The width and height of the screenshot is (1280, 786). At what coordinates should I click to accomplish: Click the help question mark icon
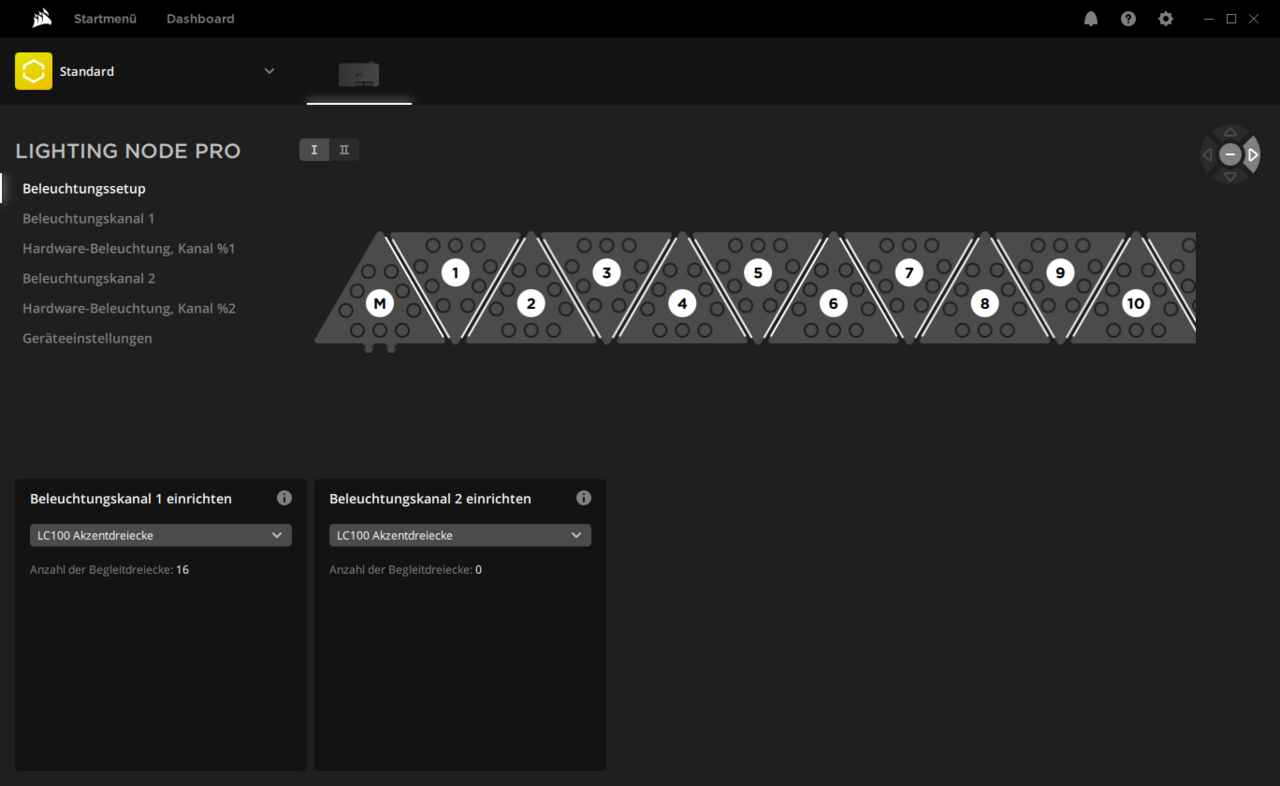point(1128,19)
